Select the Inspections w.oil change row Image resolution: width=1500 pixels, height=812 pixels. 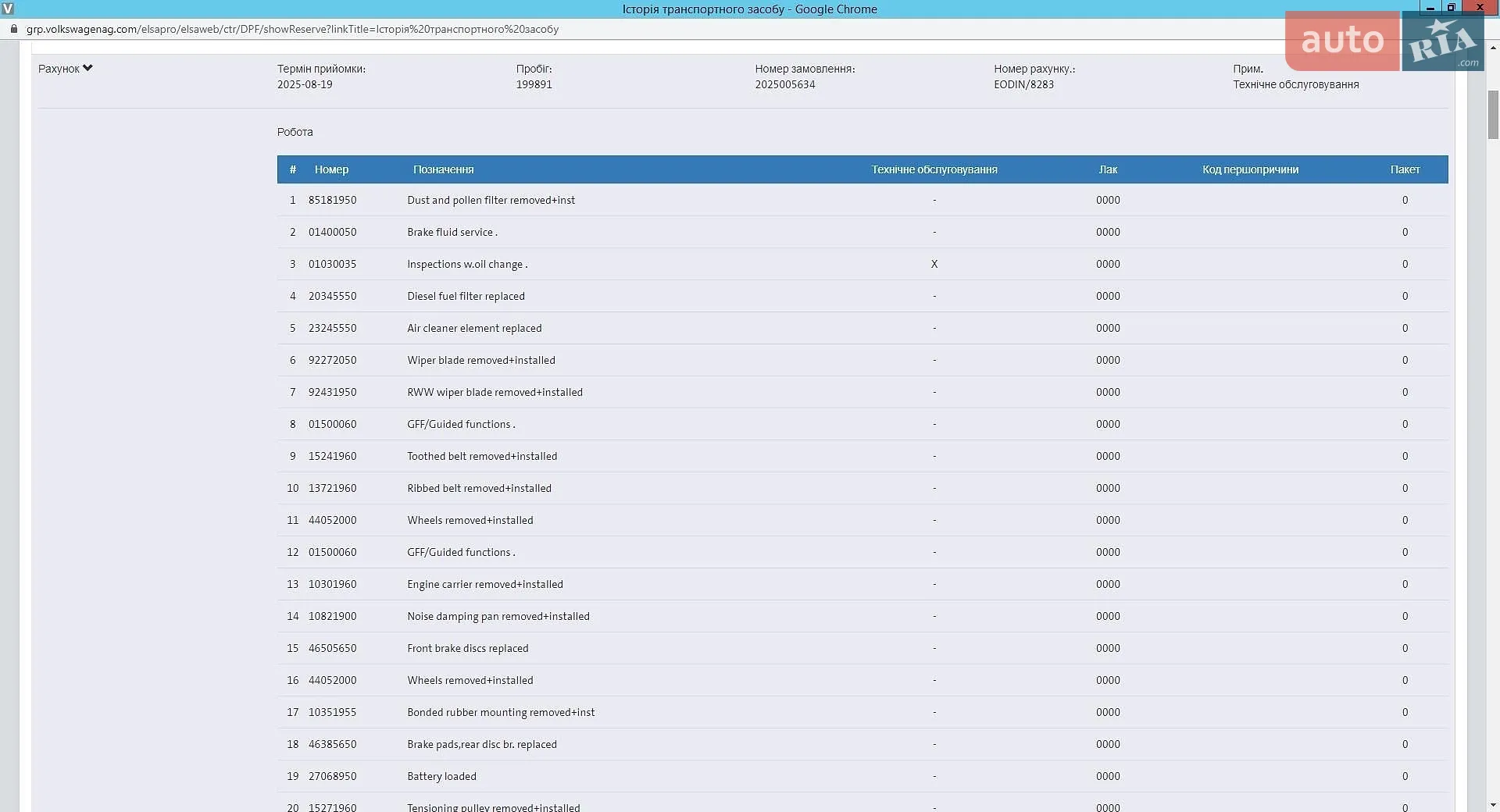click(862, 264)
